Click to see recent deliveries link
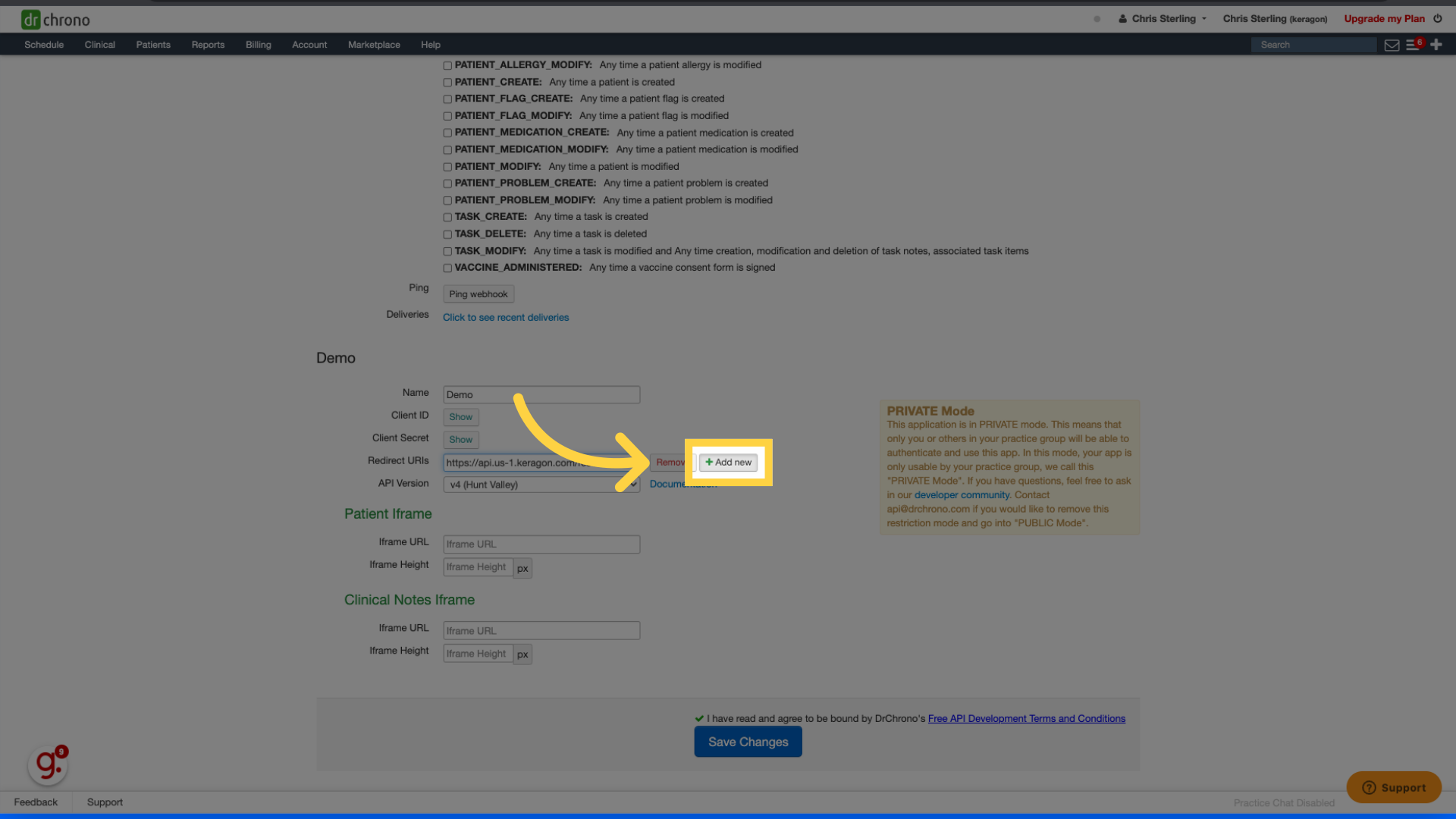 tap(506, 318)
